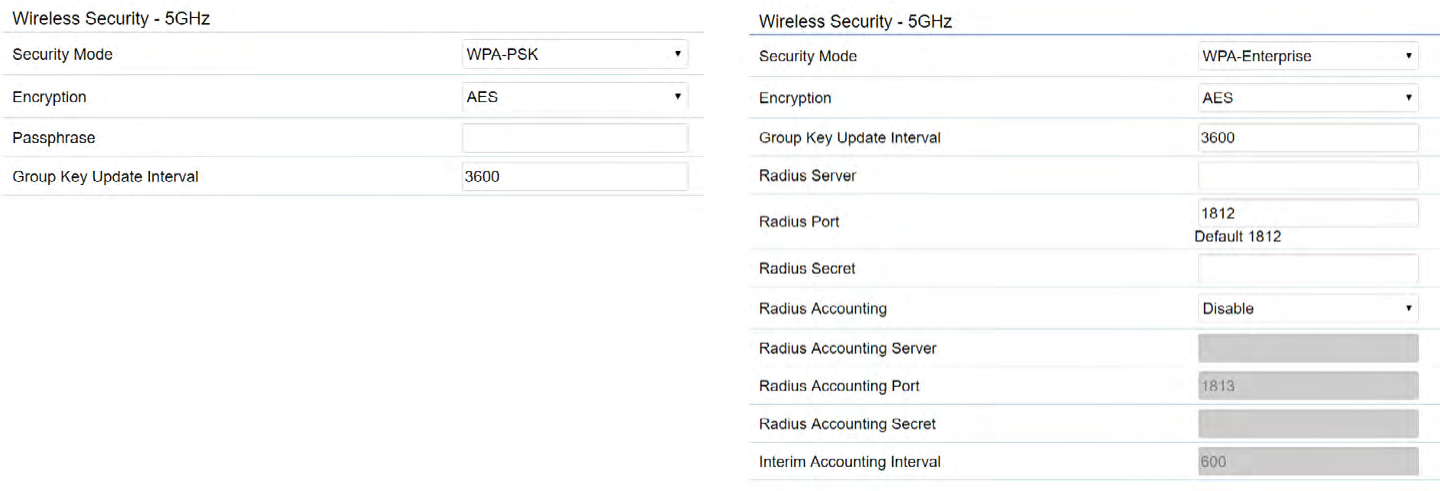Select the Group Key Update Interval field above Radius Server
Screen dimensions: 1440x491
pos(1308,138)
